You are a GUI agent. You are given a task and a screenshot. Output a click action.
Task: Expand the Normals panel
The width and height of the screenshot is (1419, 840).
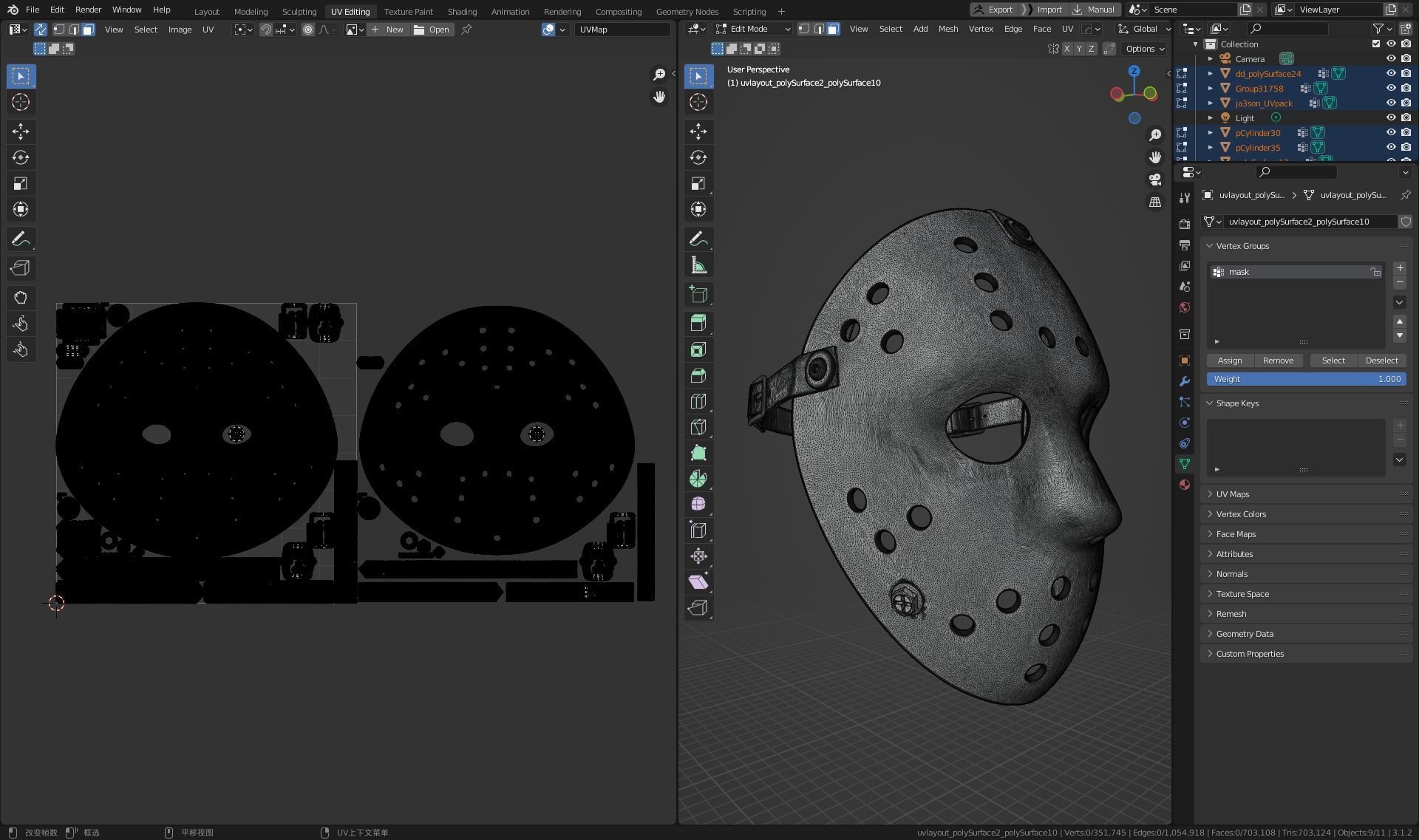tap(1232, 574)
